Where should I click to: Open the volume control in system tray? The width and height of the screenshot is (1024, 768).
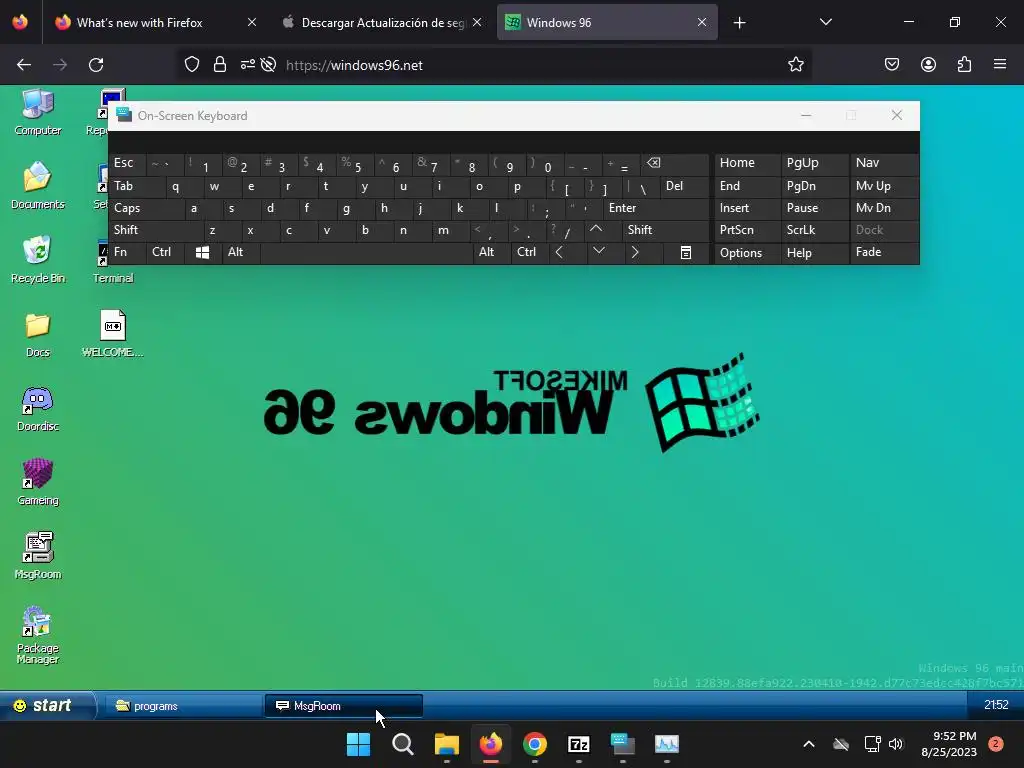[895, 744]
